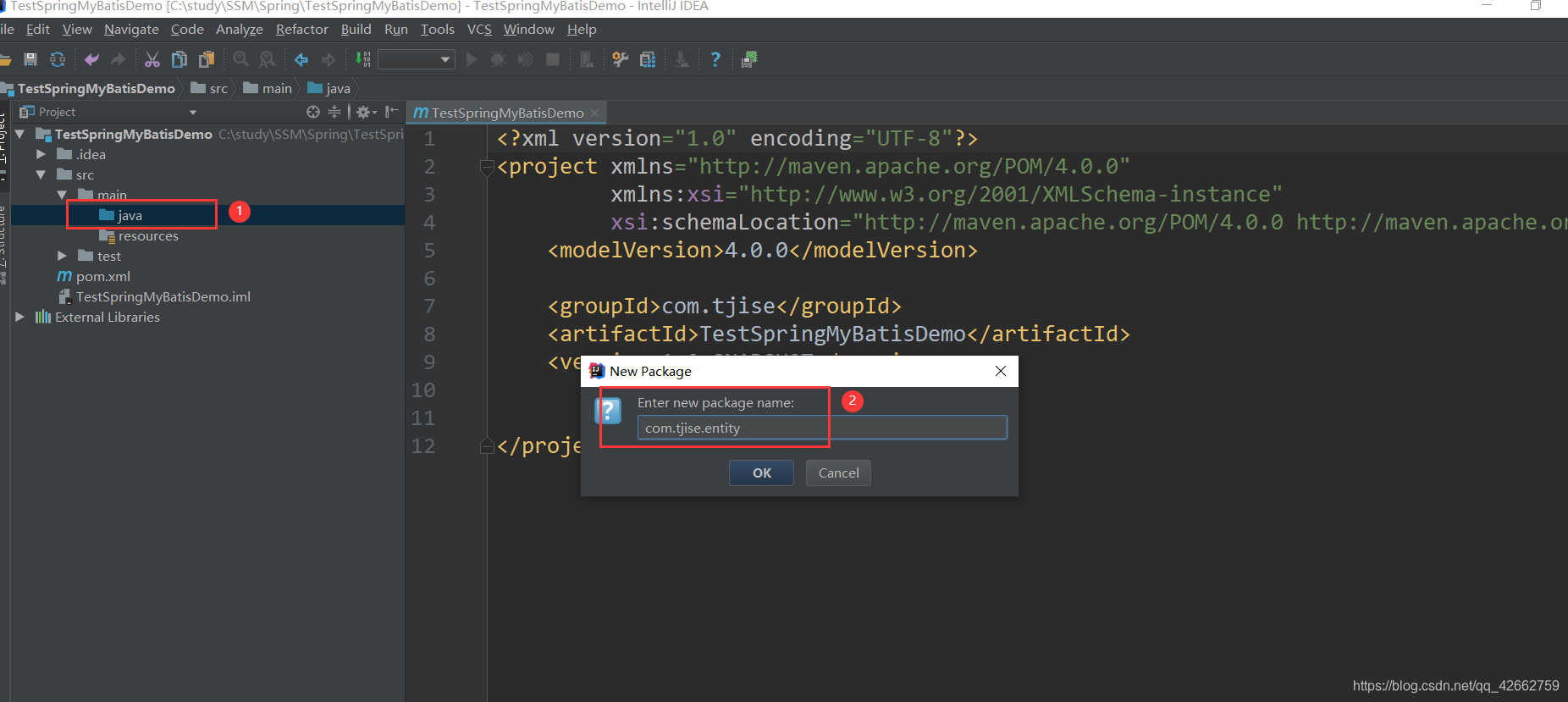Click the Make Project build icon
Screen dimensions: 1568x702
[x=363, y=59]
